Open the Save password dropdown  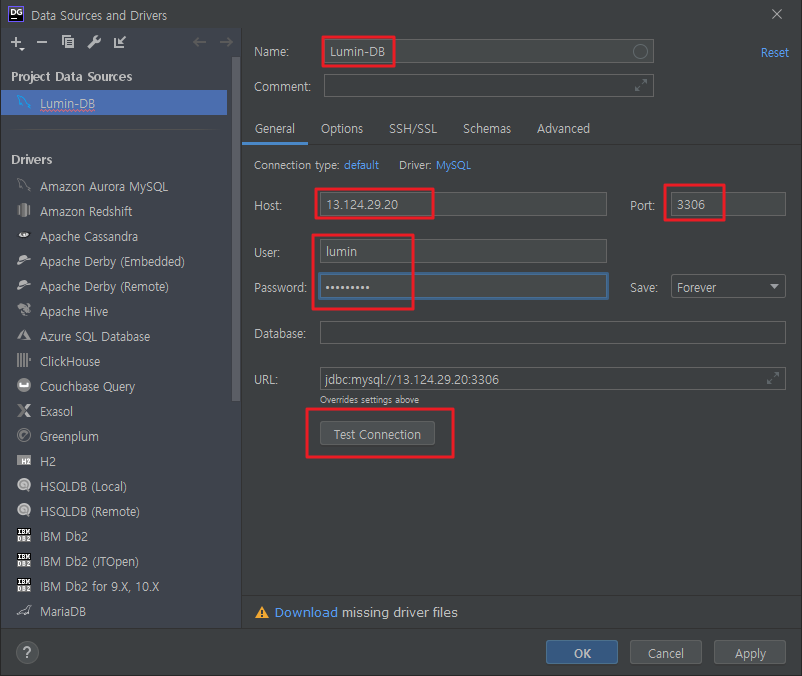728,287
